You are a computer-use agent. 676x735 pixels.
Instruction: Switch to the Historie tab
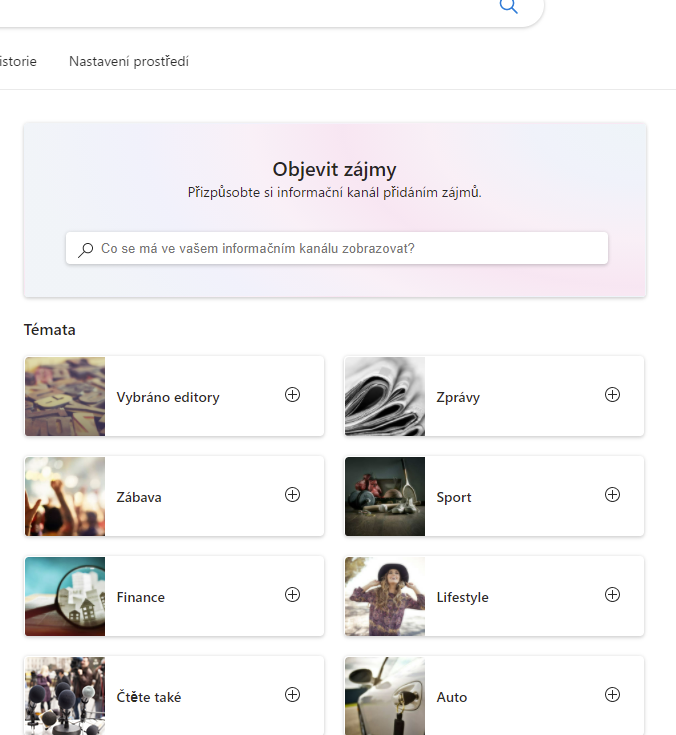18,62
